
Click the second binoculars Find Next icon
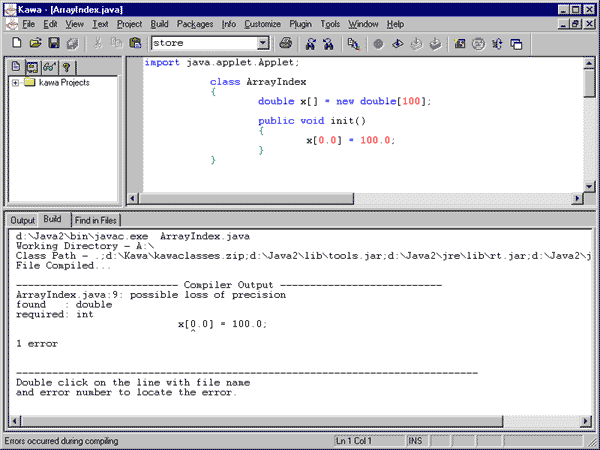328,44
